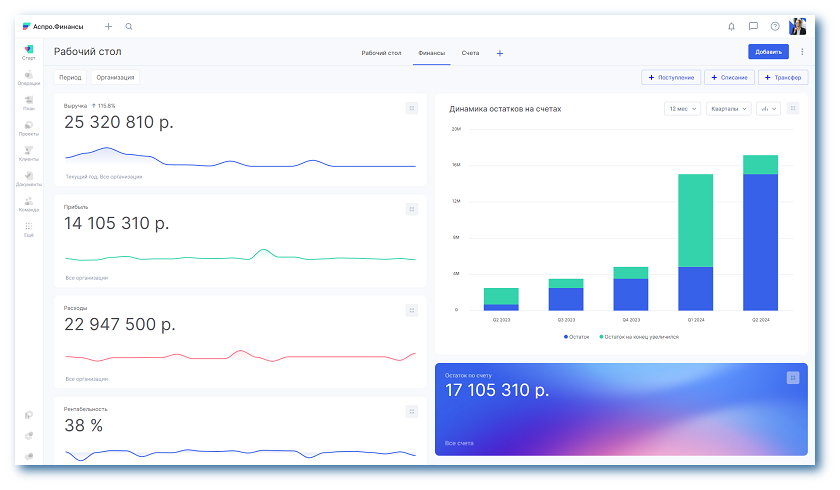
Task: Click the blue Добавить button
Action: coord(768,52)
